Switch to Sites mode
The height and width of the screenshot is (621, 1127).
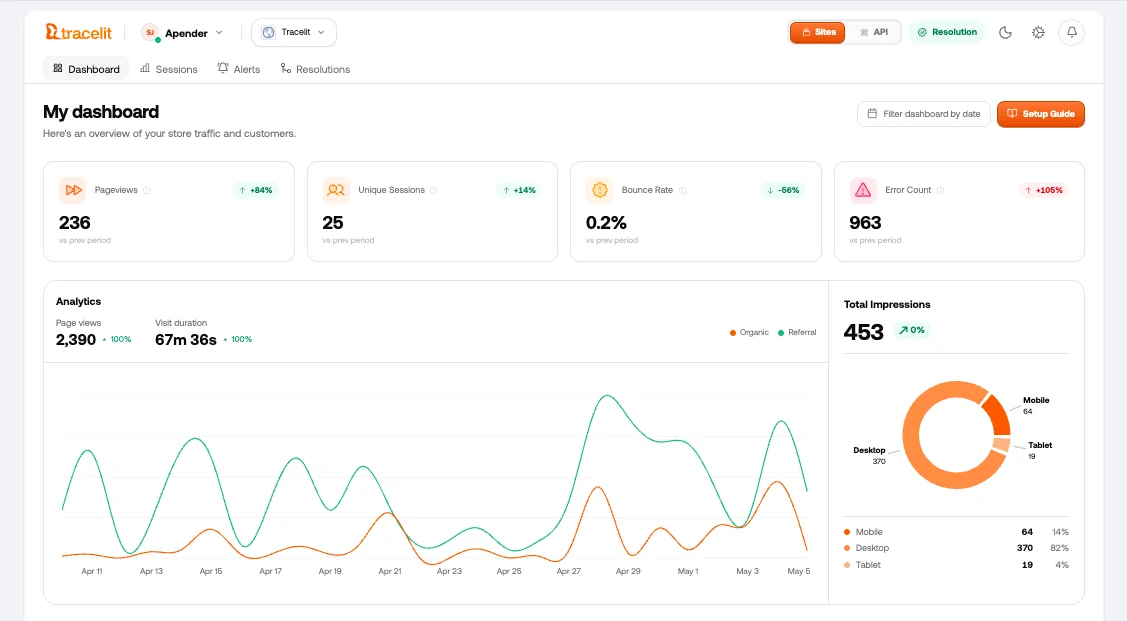[817, 32]
